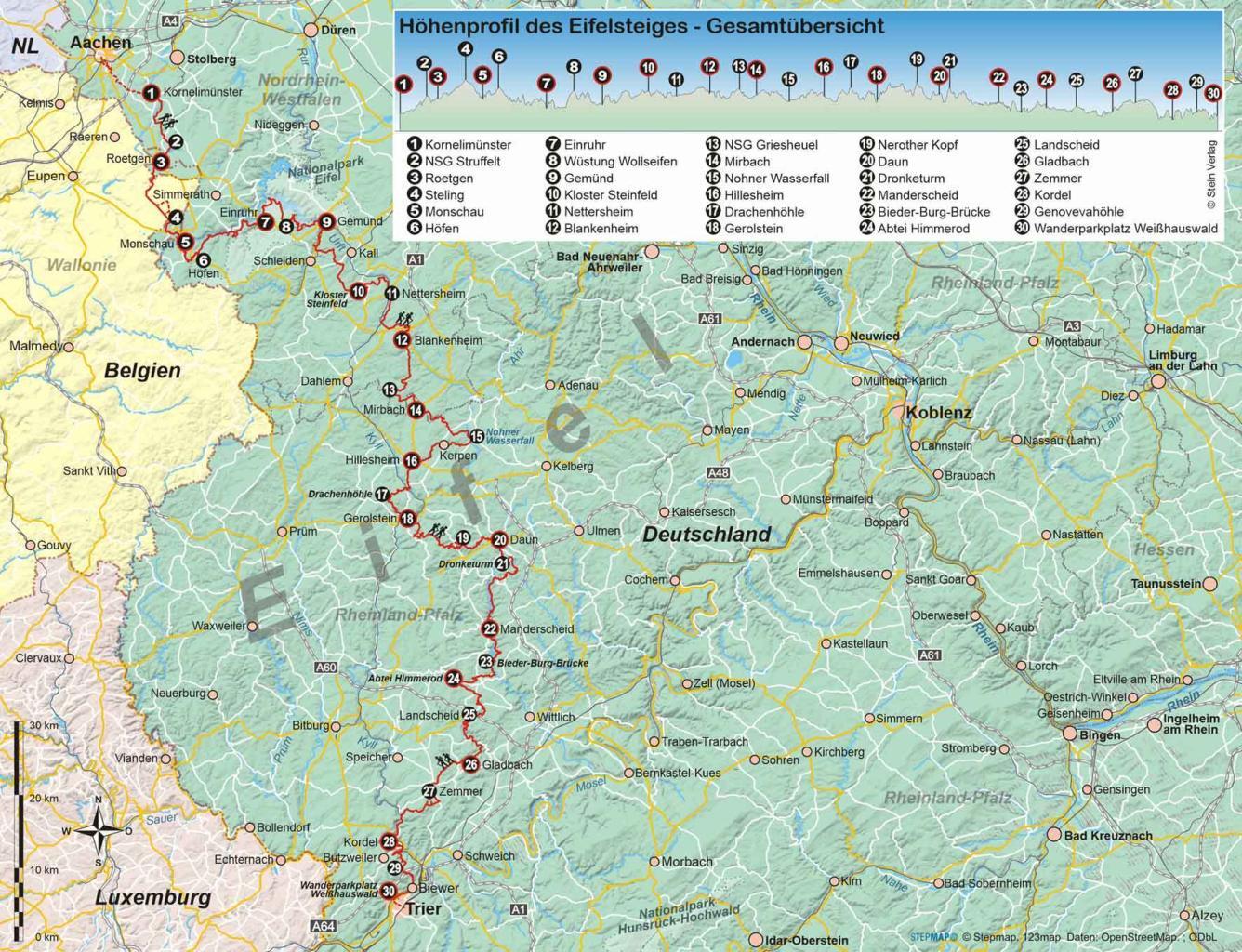This screenshot has height=952, width=1242.
Task: Click the hiker icon near Gladbach
Action: (x=446, y=760)
